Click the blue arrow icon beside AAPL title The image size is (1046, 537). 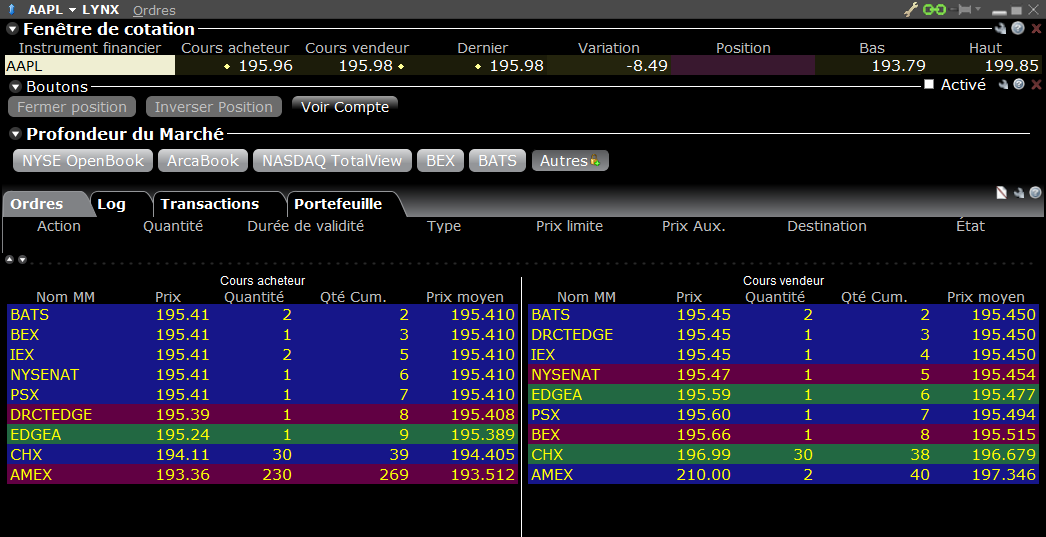(x=10, y=9)
